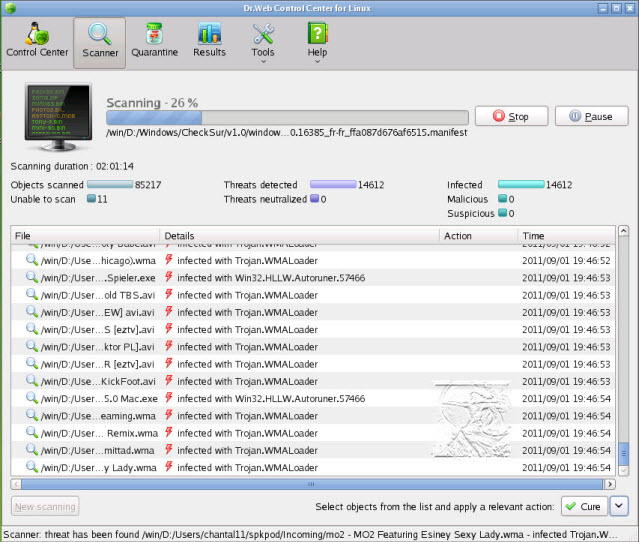
Task: Click the scanning progress bar
Action: [x=287, y=118]
